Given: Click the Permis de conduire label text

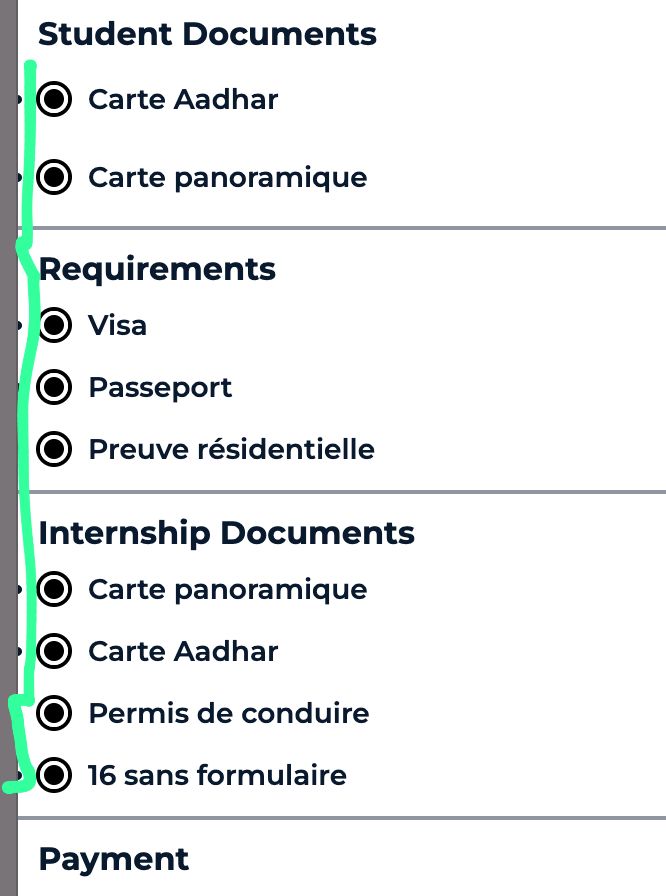Looking at the screenshot, I should point(228,713).
